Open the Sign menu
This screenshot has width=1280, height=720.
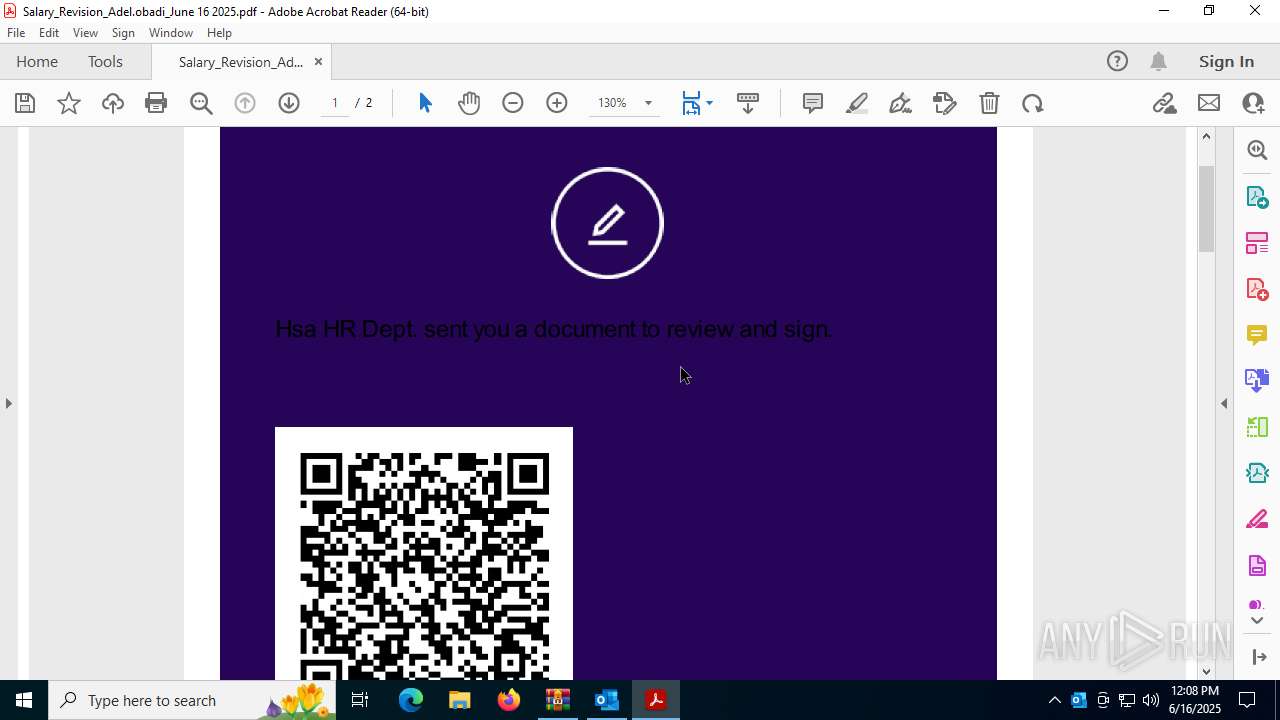click(123, 33)
